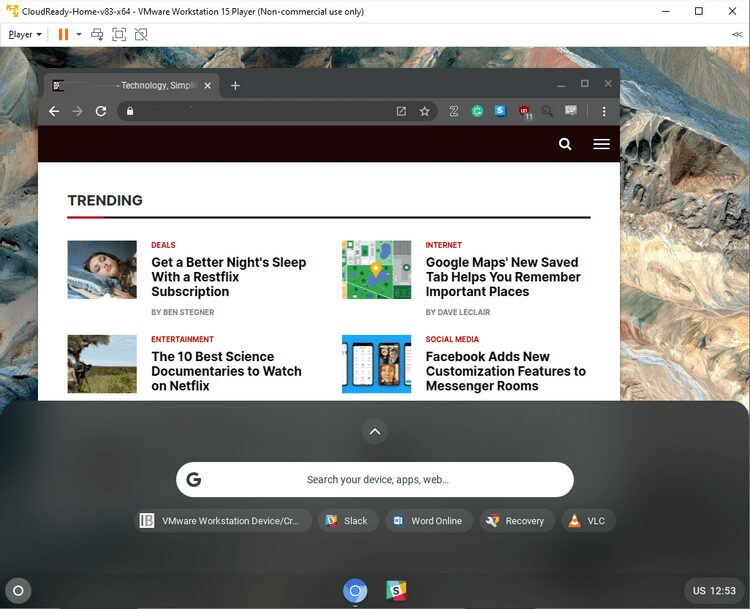Viewport: 750px width, 609px height.
Task: Click the Google G logo in search
Action: coord(194,479)
